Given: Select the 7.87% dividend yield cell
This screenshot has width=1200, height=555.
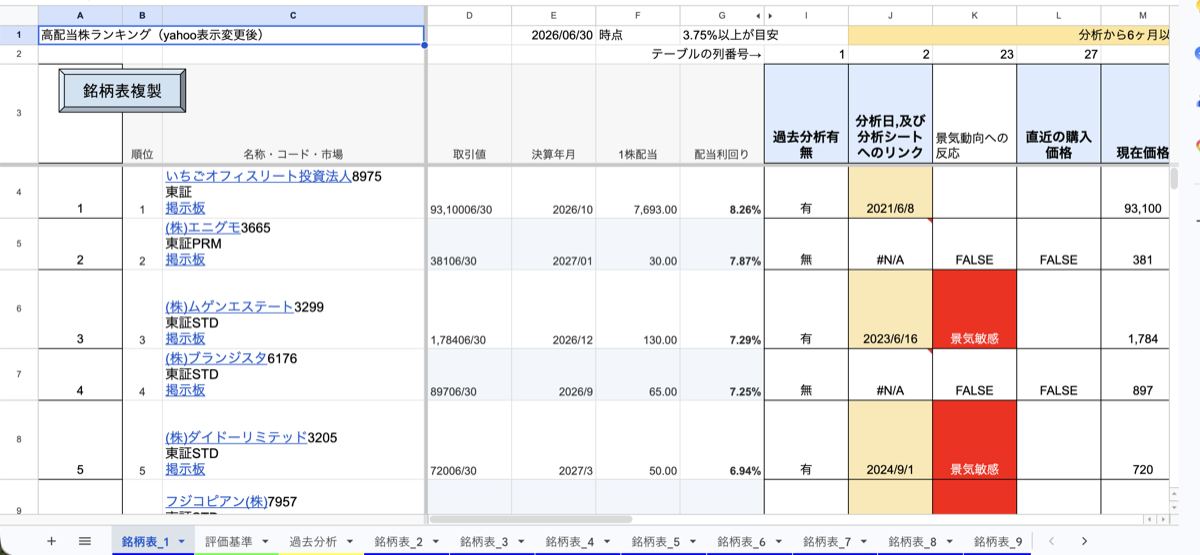Looking at the screenshot, I should (721, 244).
